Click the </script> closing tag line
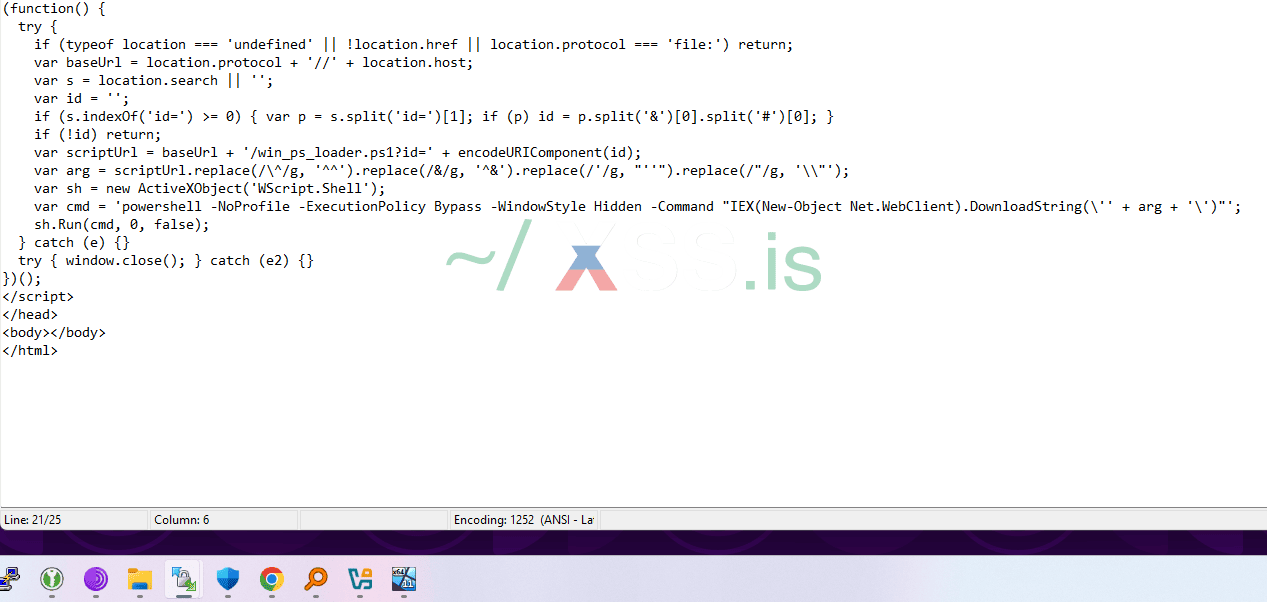 (x=38, y=296)
